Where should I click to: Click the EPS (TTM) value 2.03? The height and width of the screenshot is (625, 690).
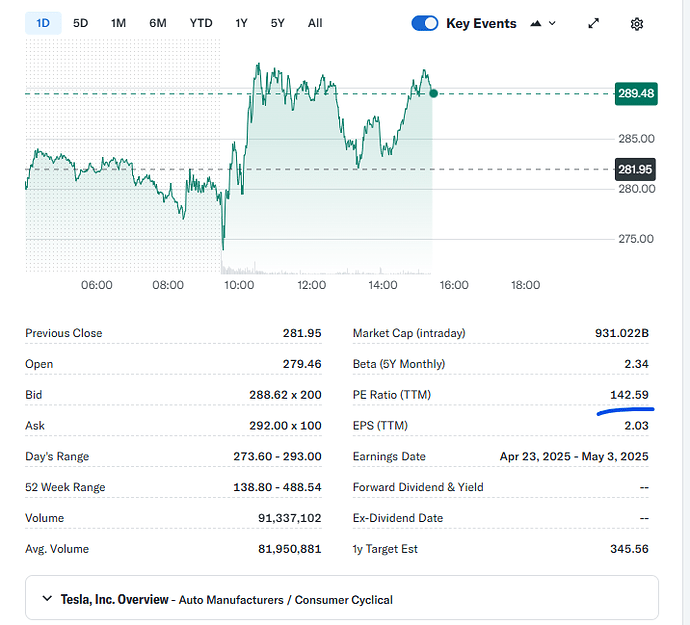click(636, 426)
